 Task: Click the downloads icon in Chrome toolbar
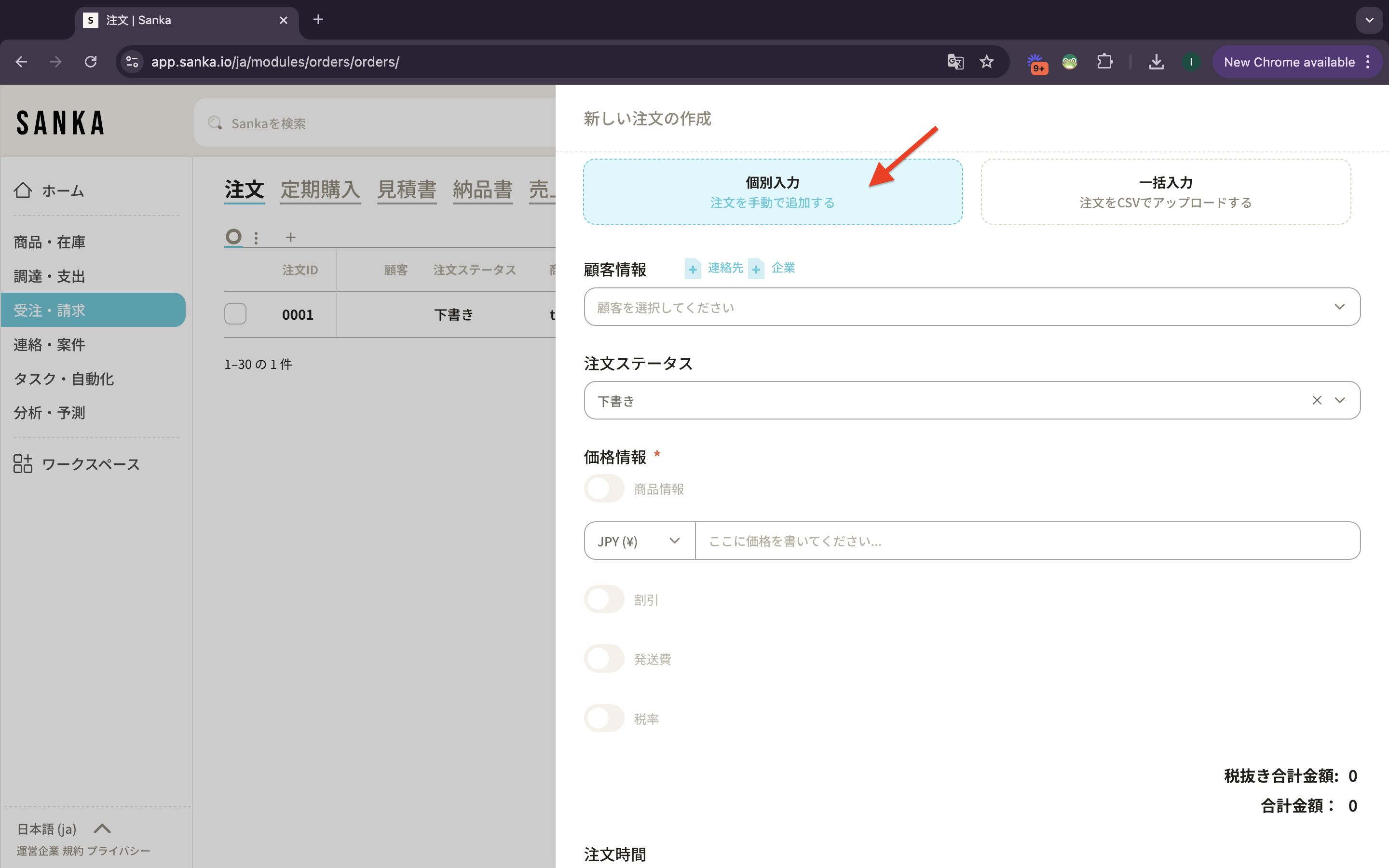[x=1156, y=62]
